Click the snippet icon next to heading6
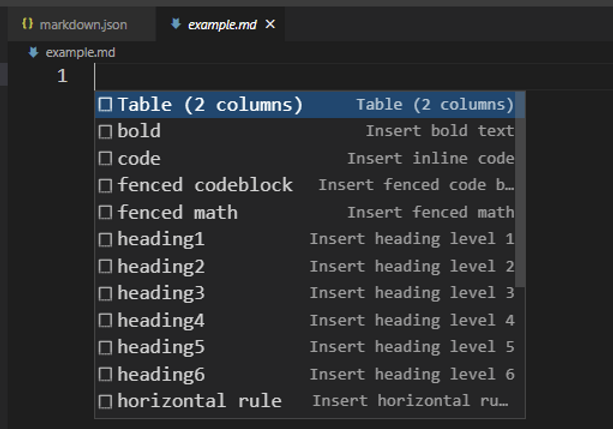This screenshot has height=429, width=613. (105, 374)
